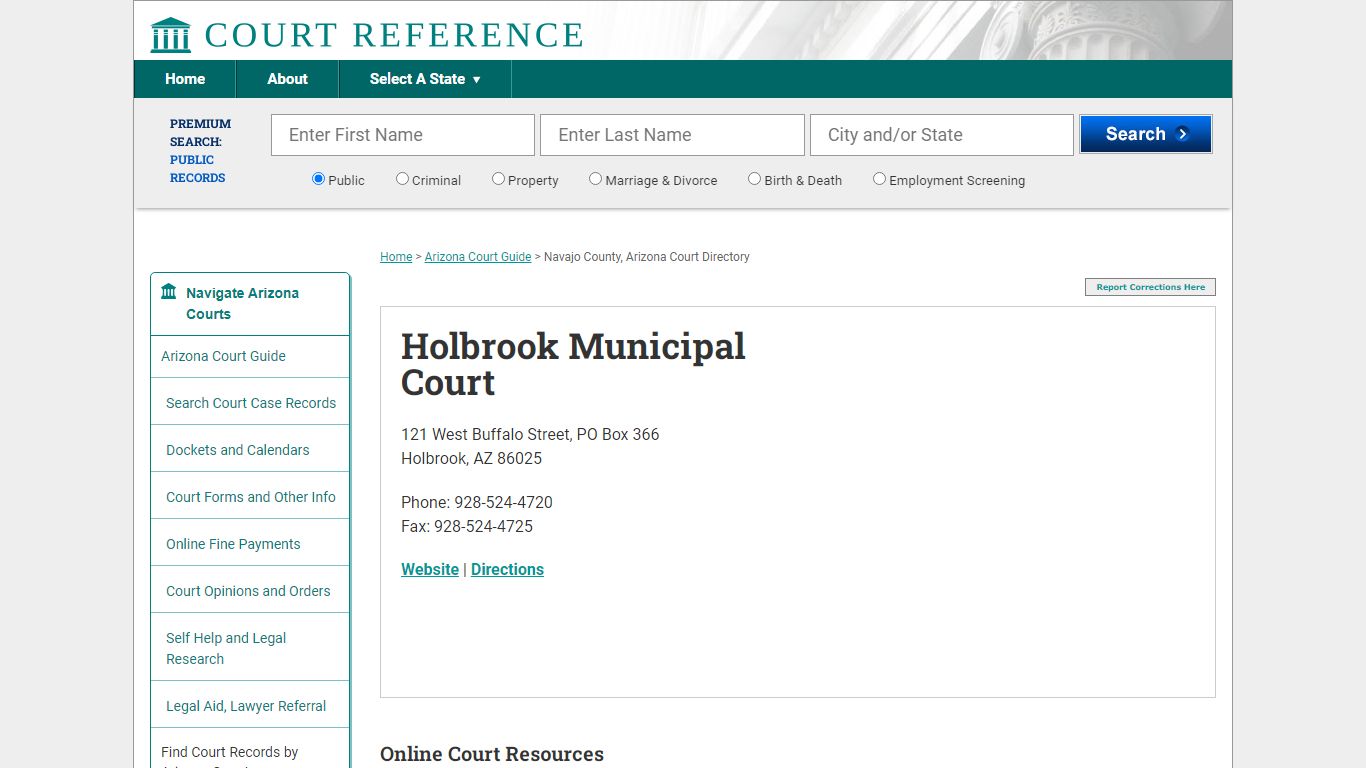
Task: Click the City and/or State field
Action: point(942,135)
